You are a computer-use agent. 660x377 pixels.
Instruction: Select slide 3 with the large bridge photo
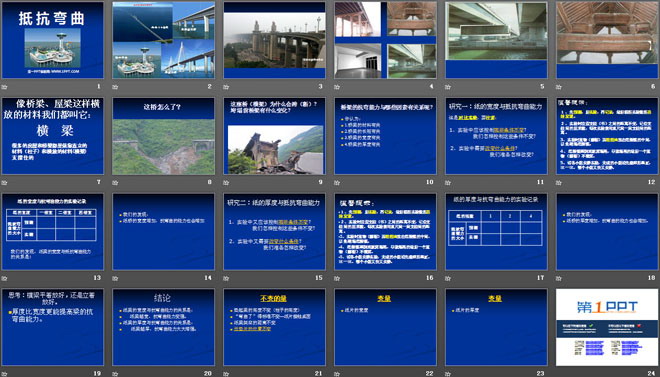tap(274, 40)
